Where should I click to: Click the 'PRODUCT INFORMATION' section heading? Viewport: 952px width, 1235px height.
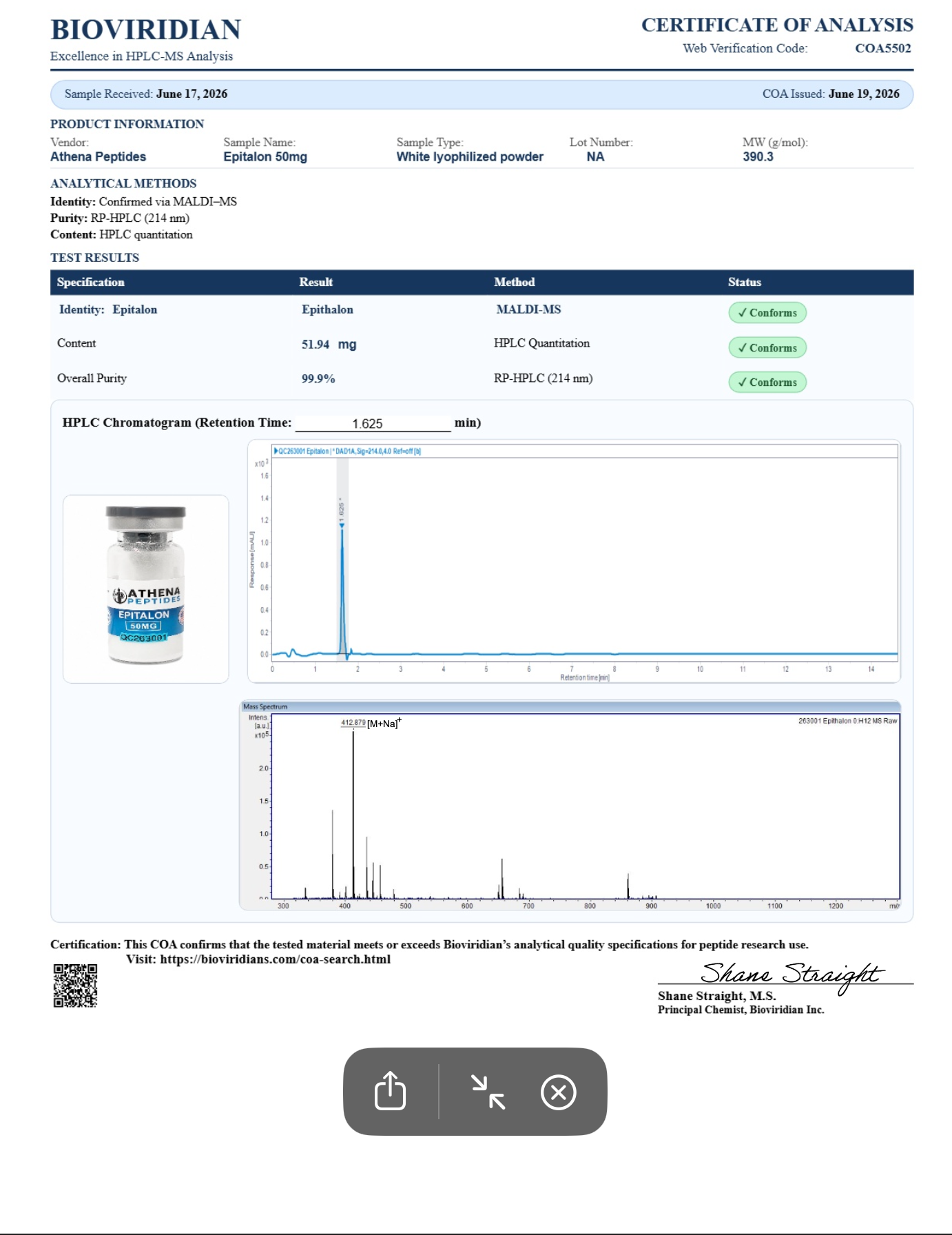pyautogui.click(x=127, y=124)
